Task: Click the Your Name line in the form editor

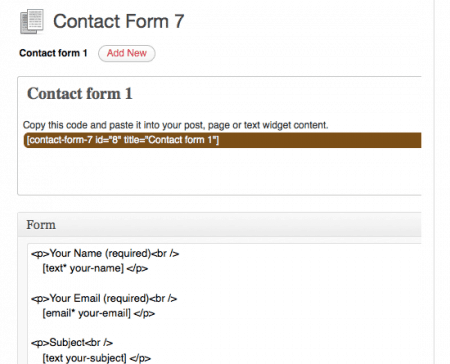Action: 105,254
